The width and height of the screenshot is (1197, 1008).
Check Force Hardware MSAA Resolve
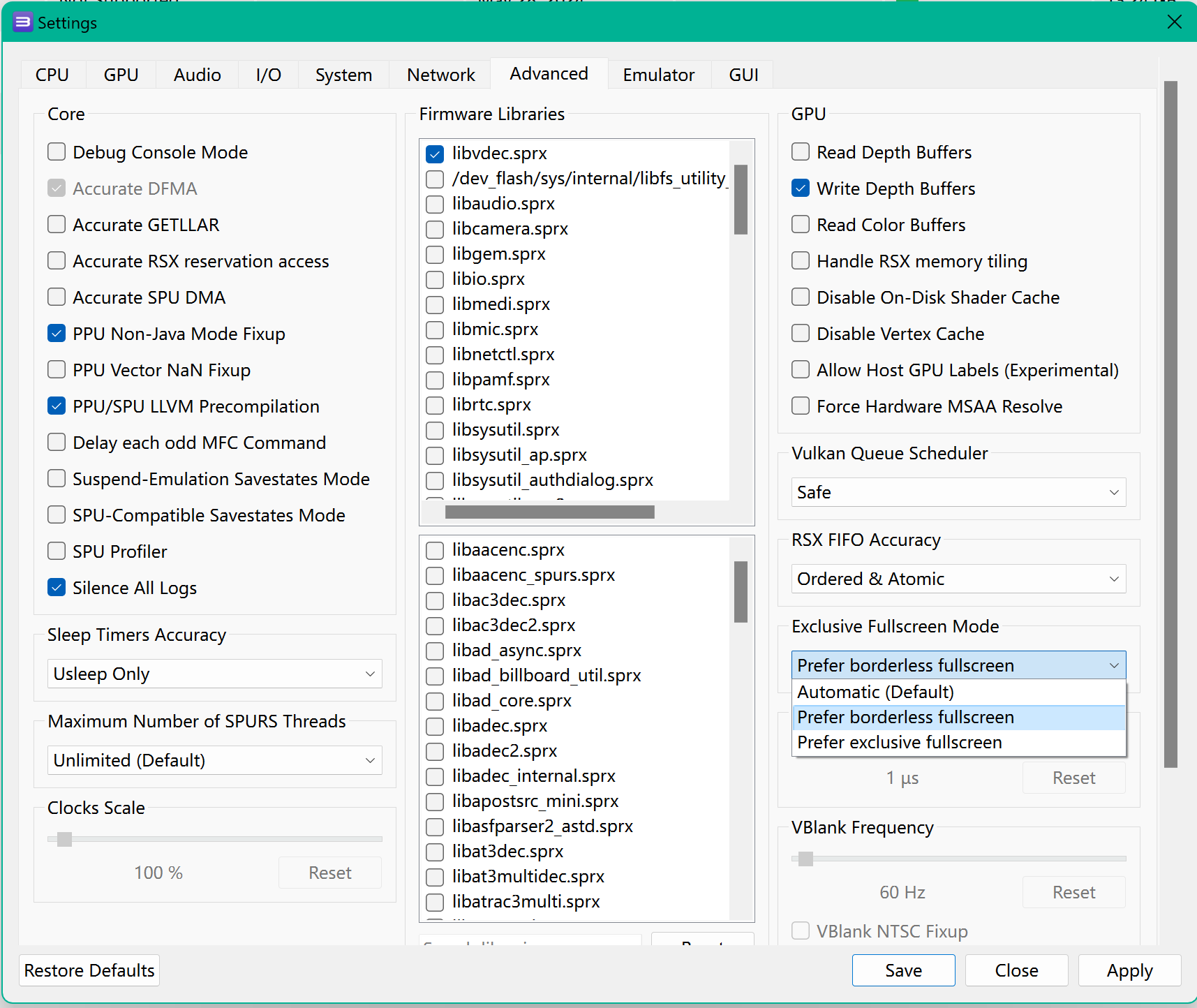pos(801,406)
